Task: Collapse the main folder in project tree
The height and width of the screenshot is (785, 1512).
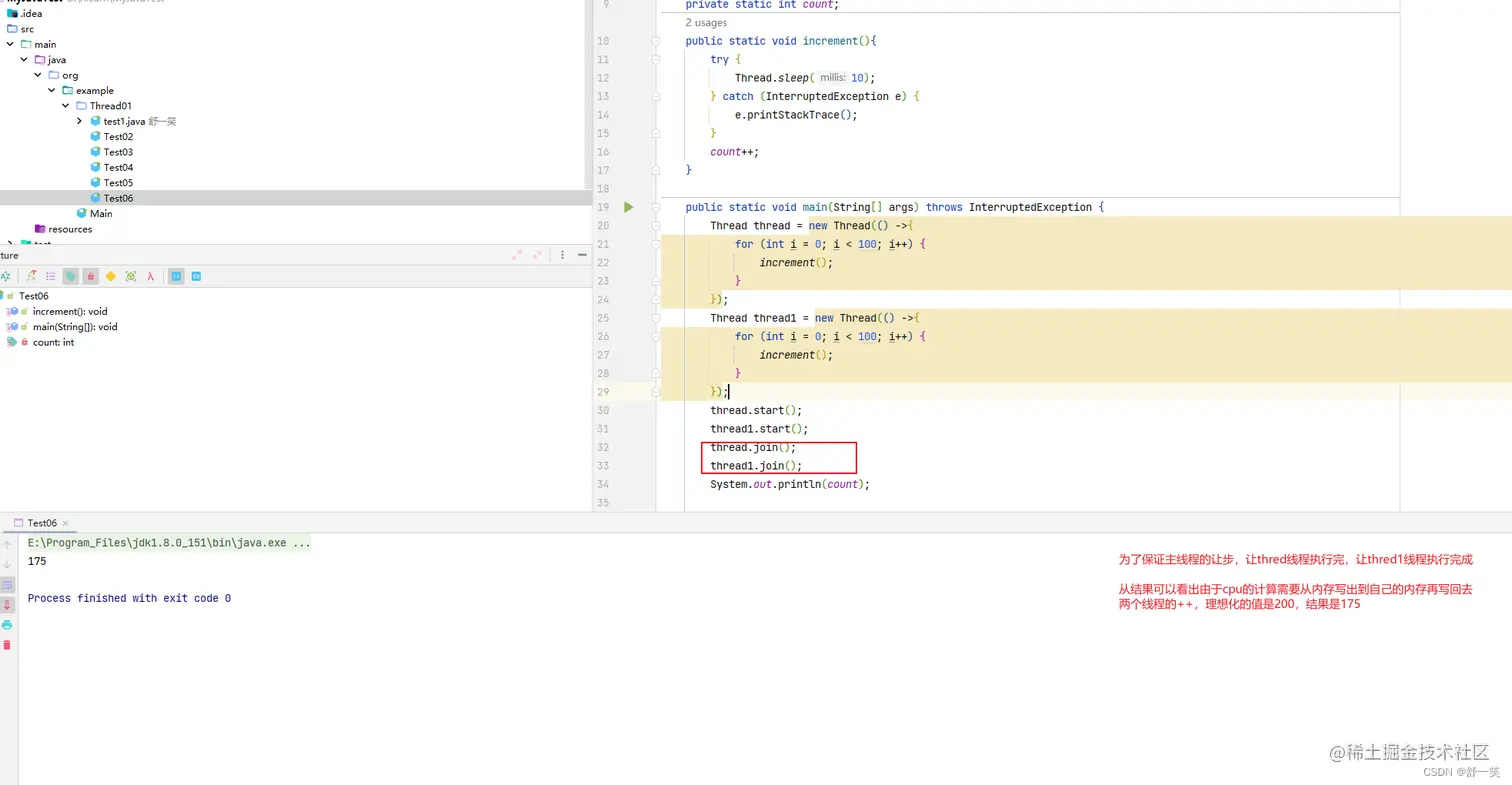Action: [x=11, y=44]
